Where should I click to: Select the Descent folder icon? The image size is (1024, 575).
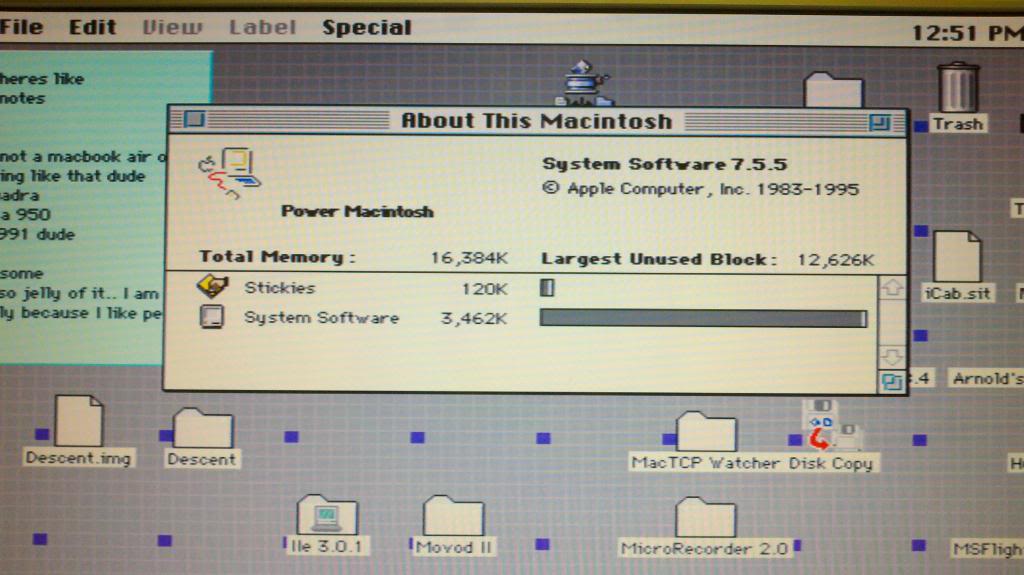click(202, 429)
